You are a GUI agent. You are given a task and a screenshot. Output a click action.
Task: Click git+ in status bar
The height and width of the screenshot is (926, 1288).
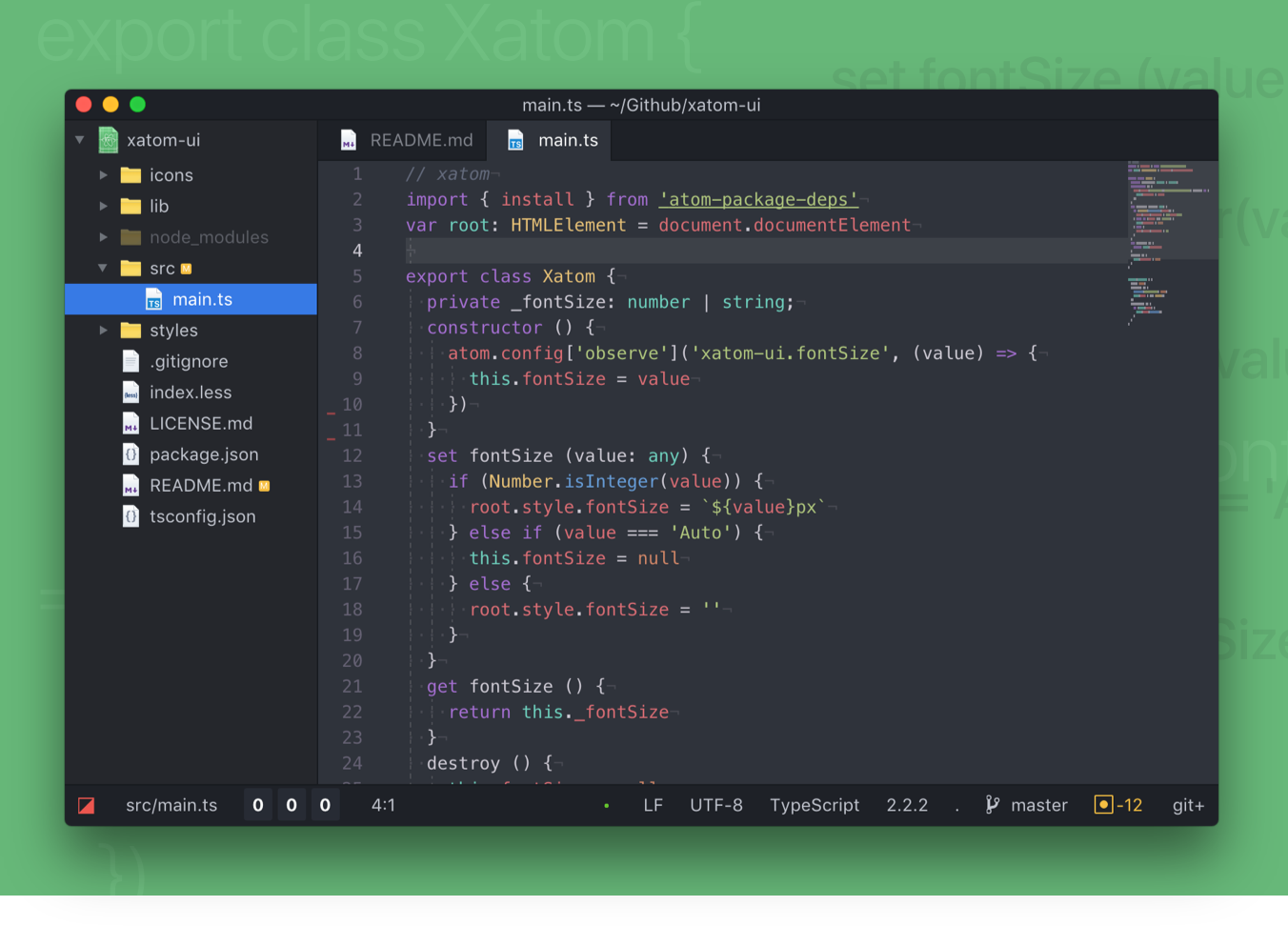coord(1188,805)
